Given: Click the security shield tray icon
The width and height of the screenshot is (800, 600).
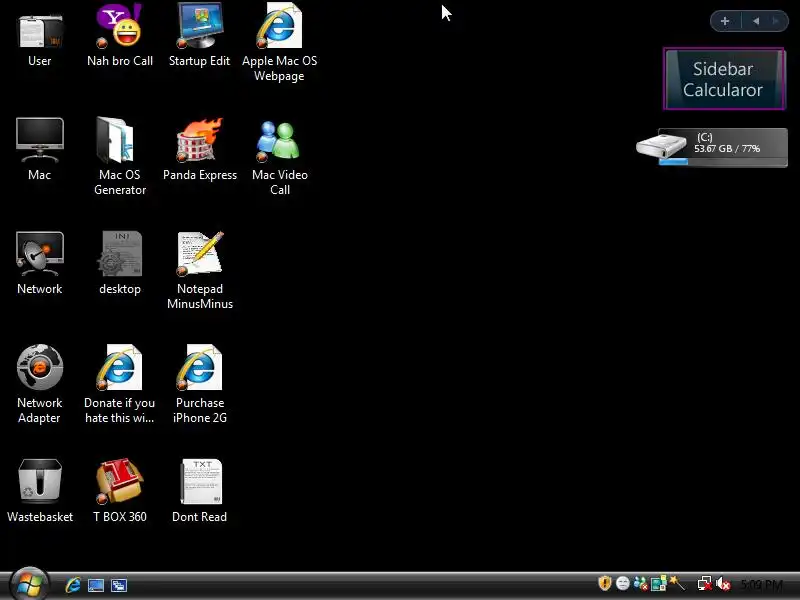Looking at the screenshot, I should coord(605,583).
